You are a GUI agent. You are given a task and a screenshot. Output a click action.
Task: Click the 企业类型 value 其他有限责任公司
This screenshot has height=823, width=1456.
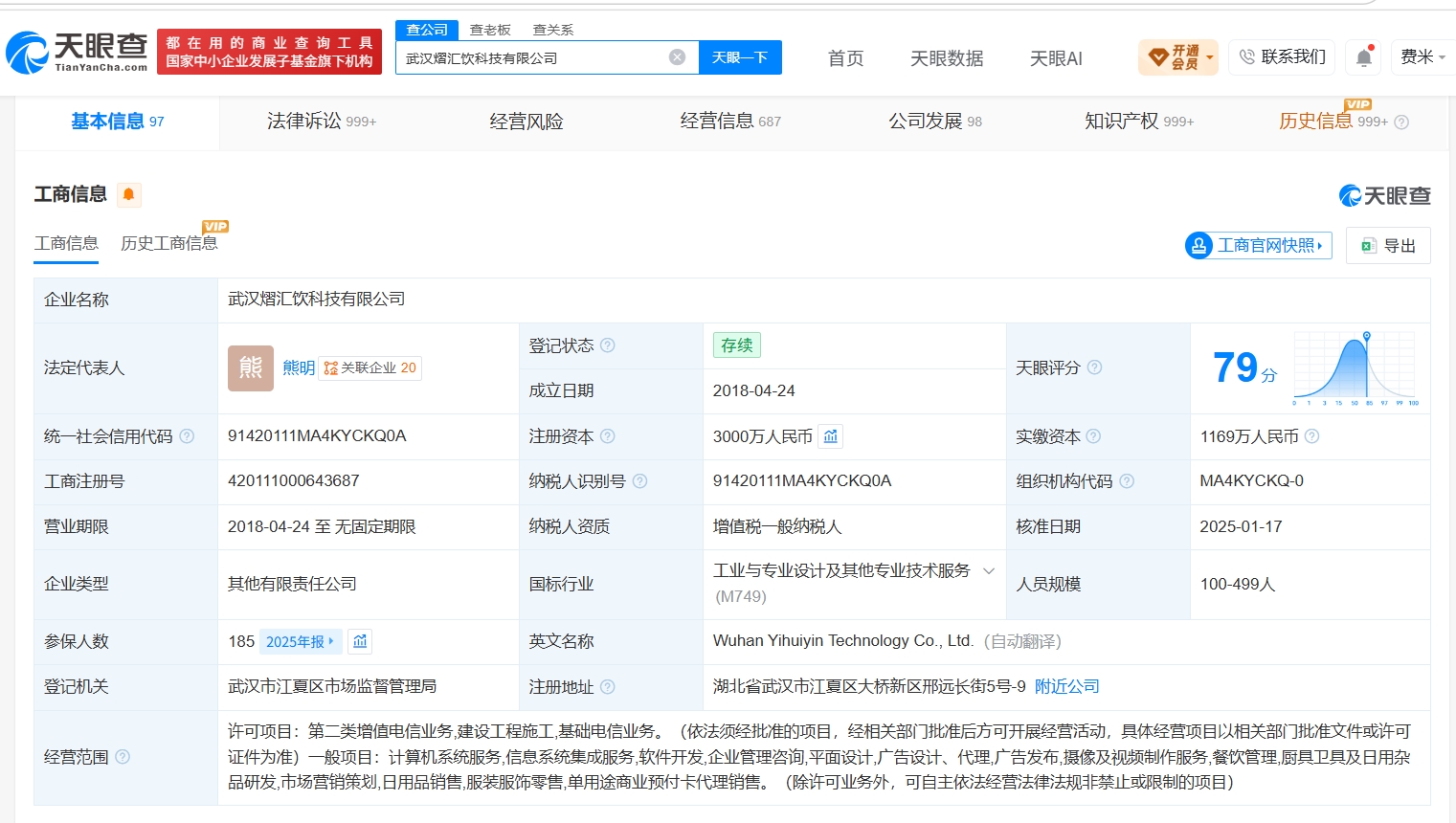[x=292, y=584]
